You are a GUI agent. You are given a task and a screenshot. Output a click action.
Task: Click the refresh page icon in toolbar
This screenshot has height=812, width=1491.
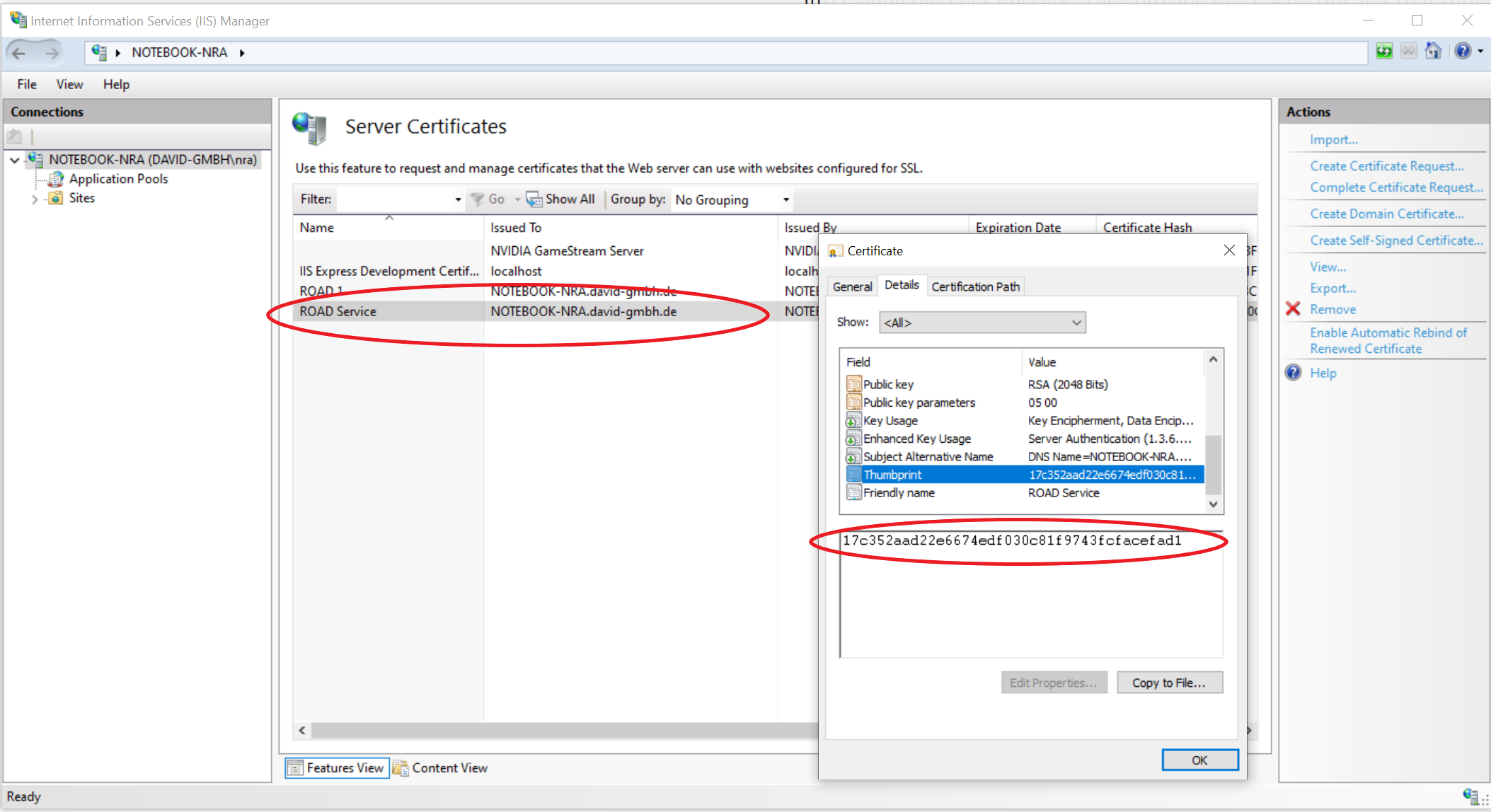[1384, 51]
